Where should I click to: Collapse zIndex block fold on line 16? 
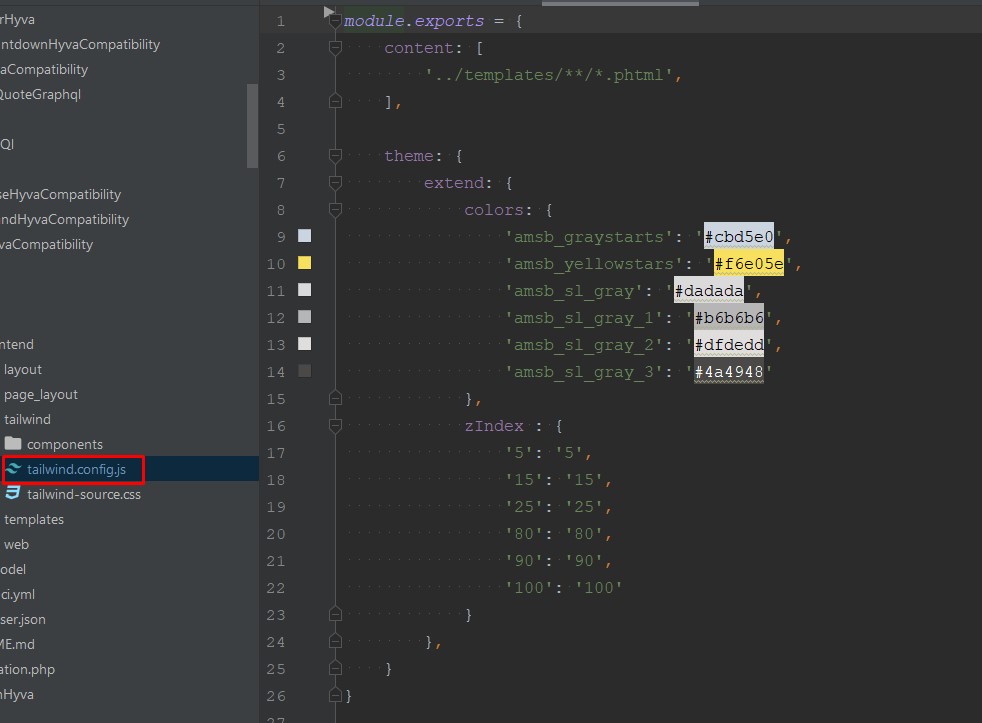pyautogui.click(x=335, y=425)
